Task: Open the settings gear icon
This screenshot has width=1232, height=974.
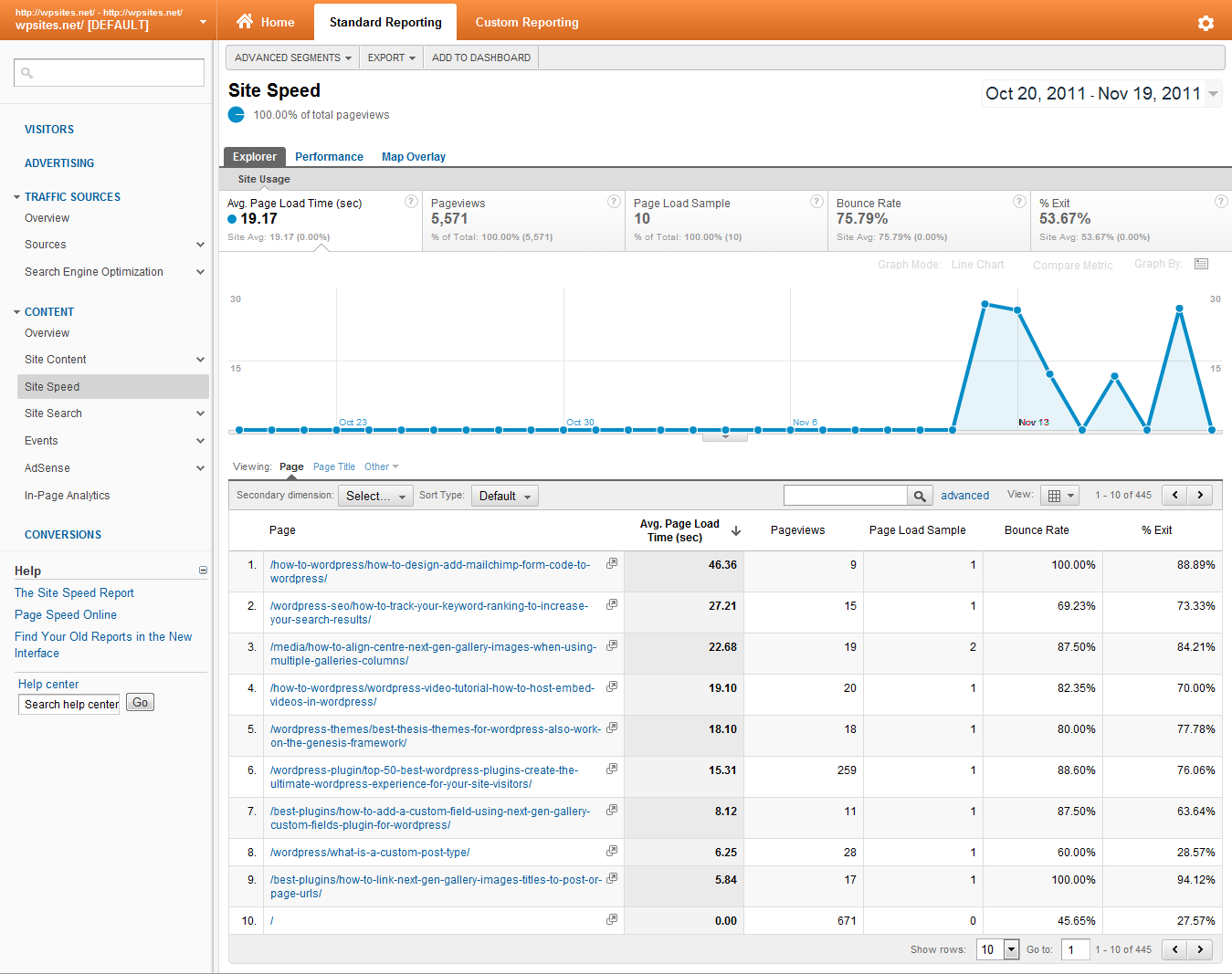Action: (1206, 23)
